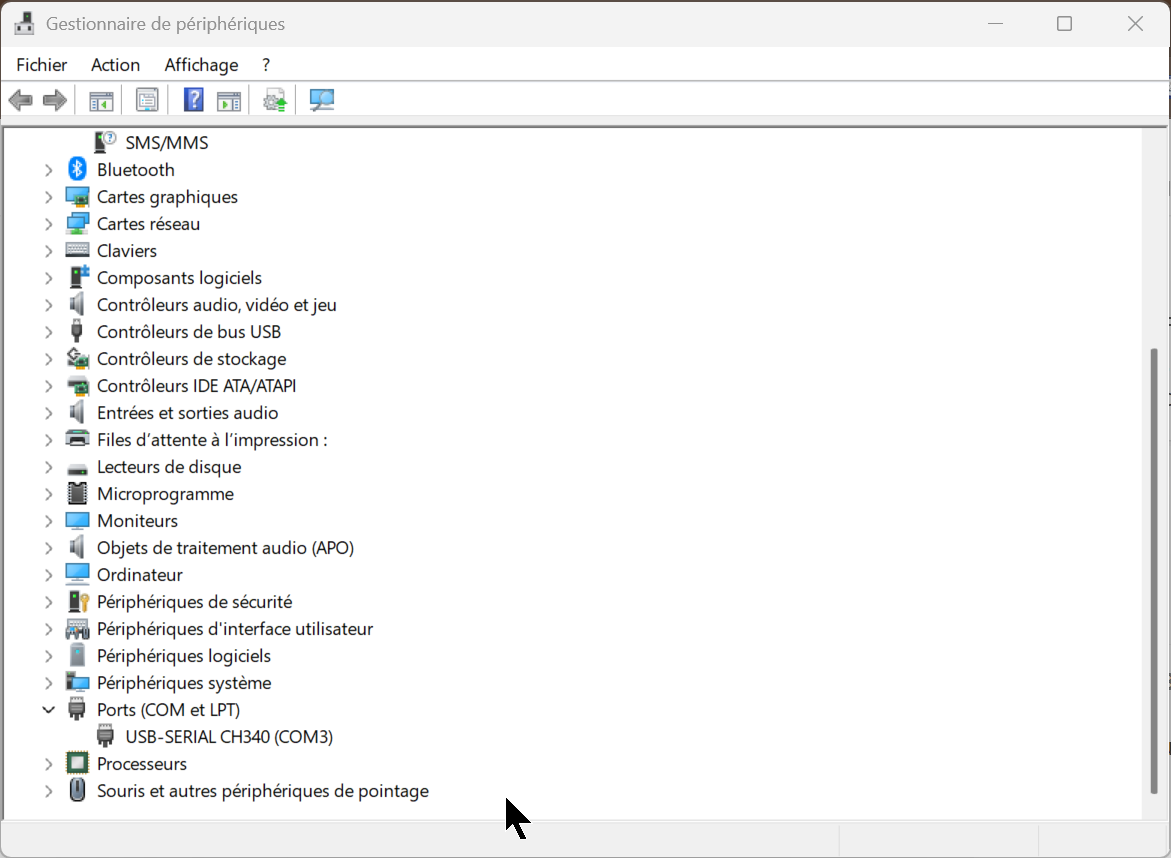
Task: Select Microprogramme label
Action: point(165,494)
